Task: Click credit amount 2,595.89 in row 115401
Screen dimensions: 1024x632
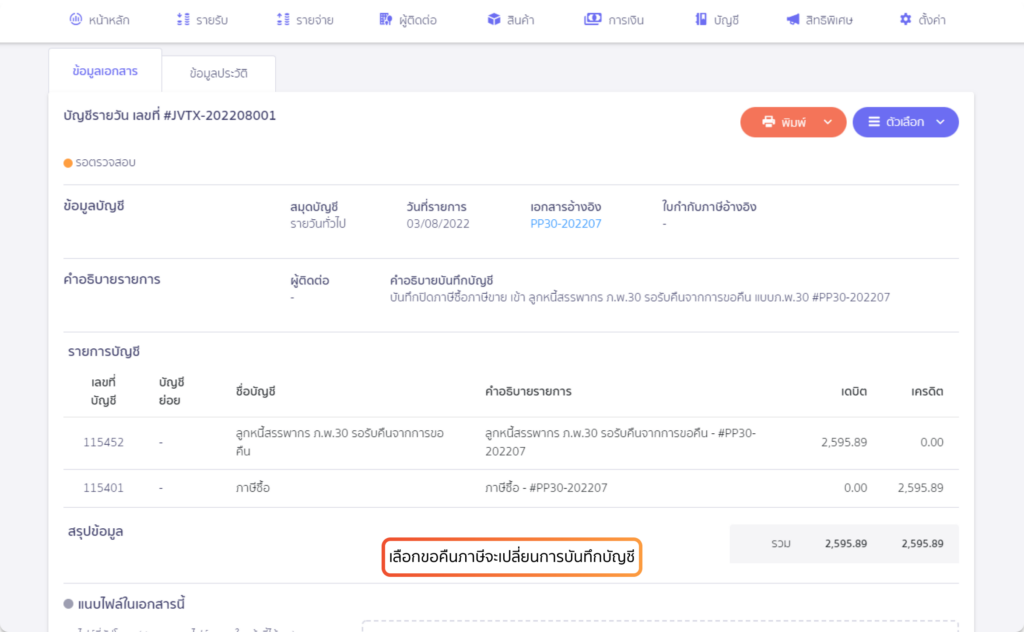Action: 920,488
